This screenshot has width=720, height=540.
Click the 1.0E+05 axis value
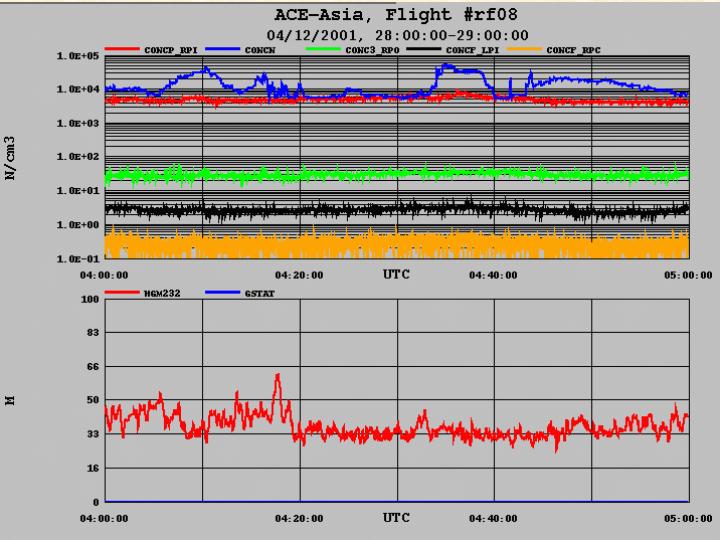[78, 56]
